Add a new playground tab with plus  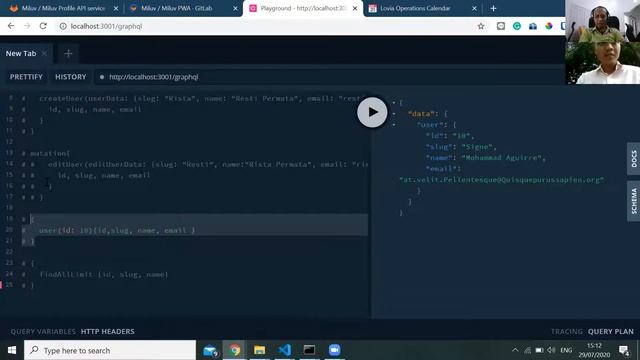point(68,53)
